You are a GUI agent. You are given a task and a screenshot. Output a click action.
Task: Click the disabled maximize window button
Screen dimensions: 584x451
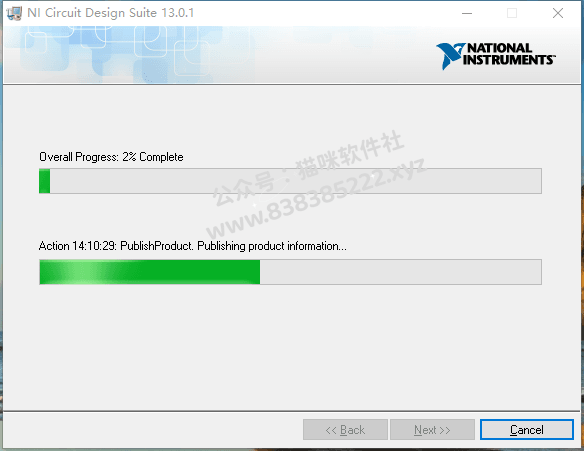pyautogui.click(x=512, y=13)
